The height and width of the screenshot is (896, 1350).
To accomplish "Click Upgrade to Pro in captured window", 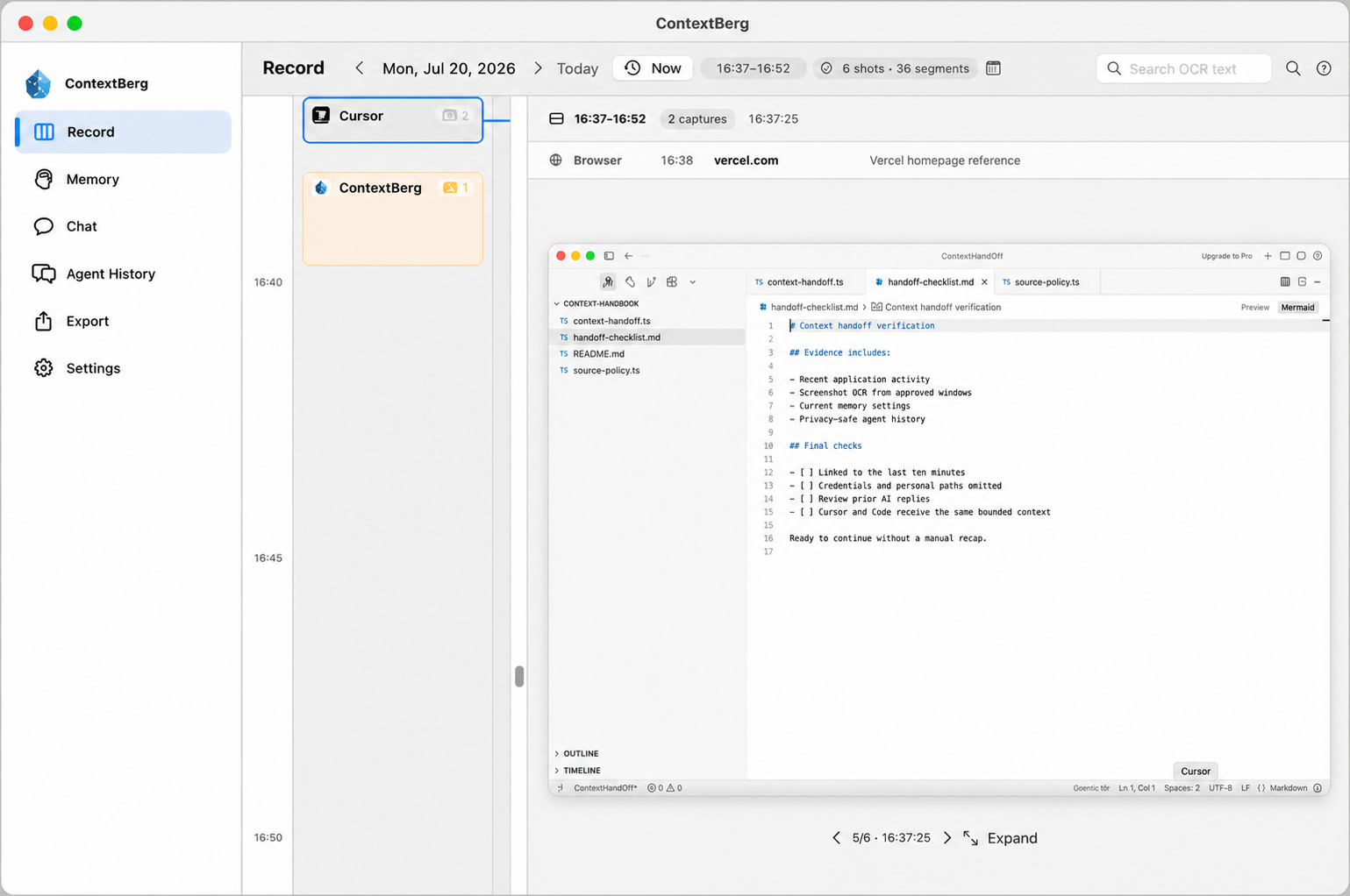I will [1226, 256].
